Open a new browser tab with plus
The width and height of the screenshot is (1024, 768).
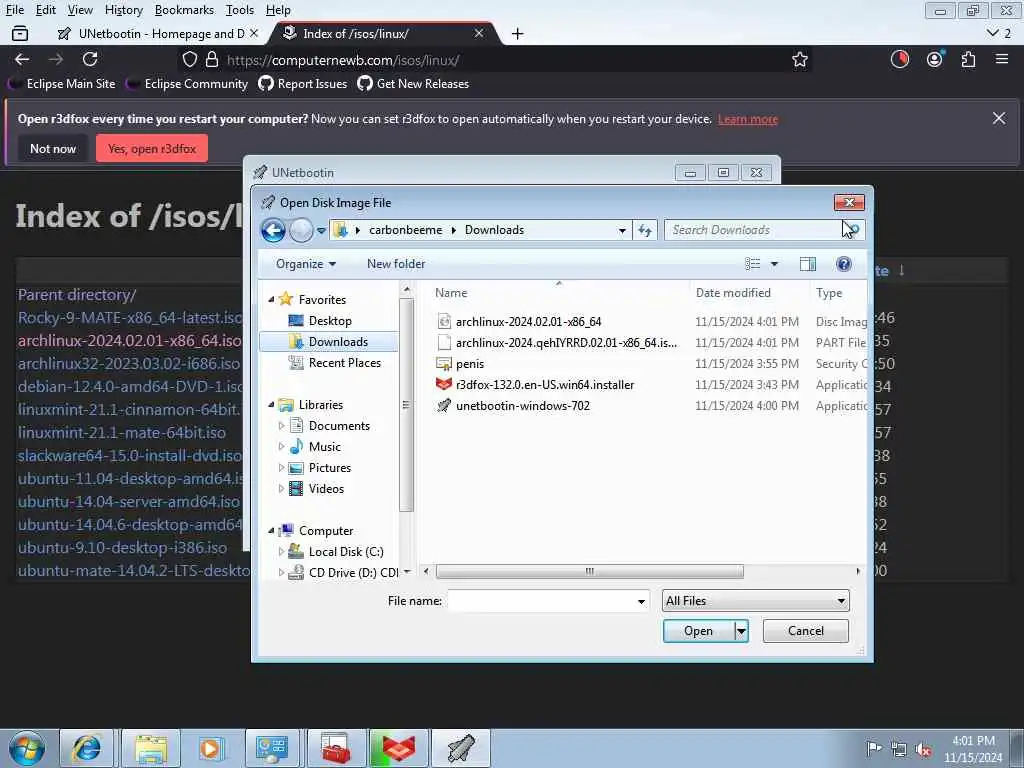point(517,34)
